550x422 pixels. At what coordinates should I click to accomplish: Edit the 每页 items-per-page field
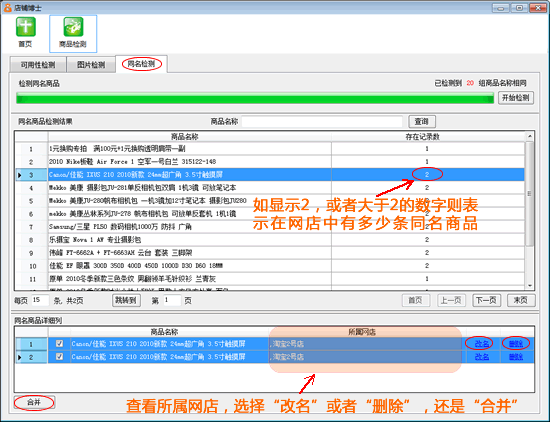click(40, 300)
